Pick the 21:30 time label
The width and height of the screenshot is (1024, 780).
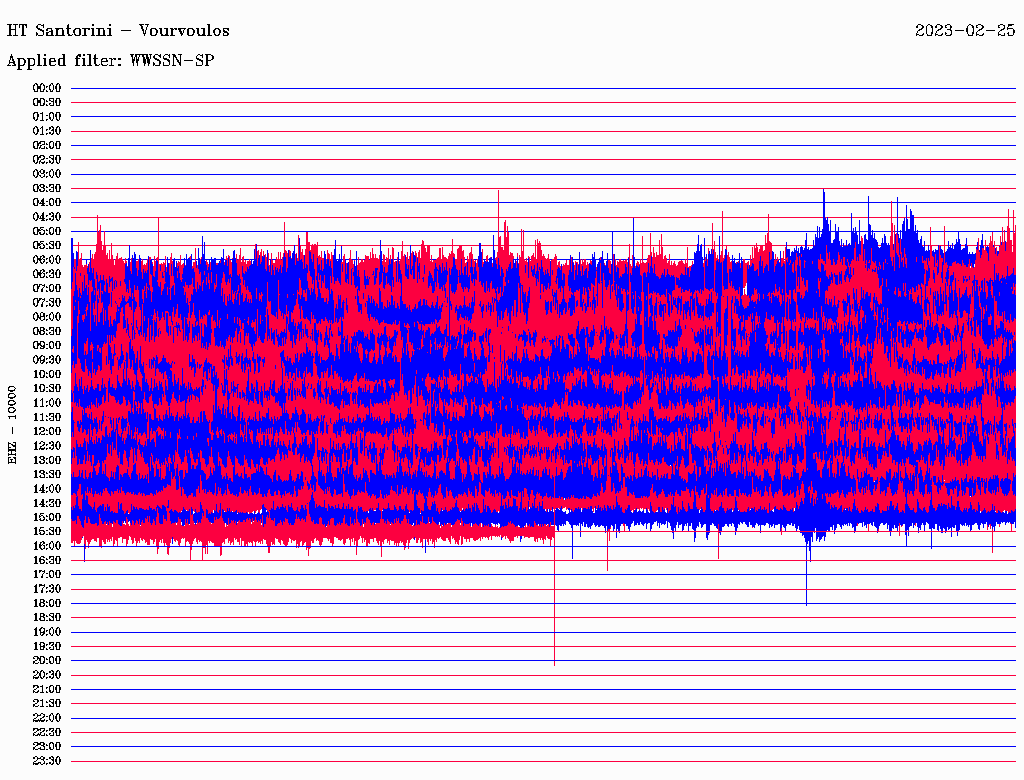click(47, 703)
